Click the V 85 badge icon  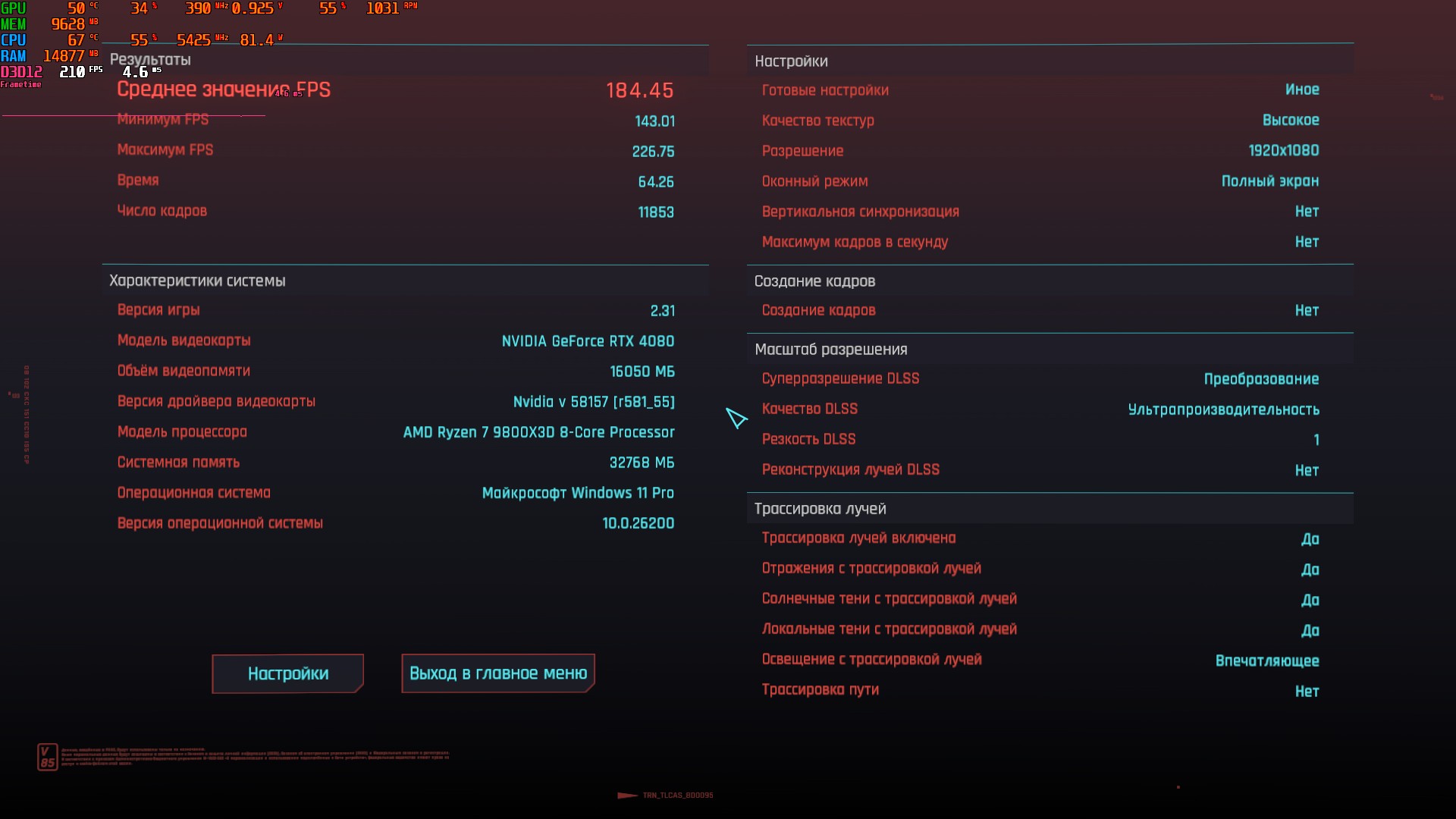coord(47,757)
